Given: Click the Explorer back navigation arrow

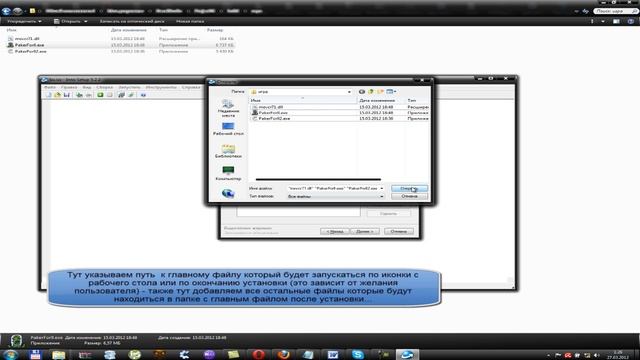Looking at the screenshot, I should click(x=6, y=11).
